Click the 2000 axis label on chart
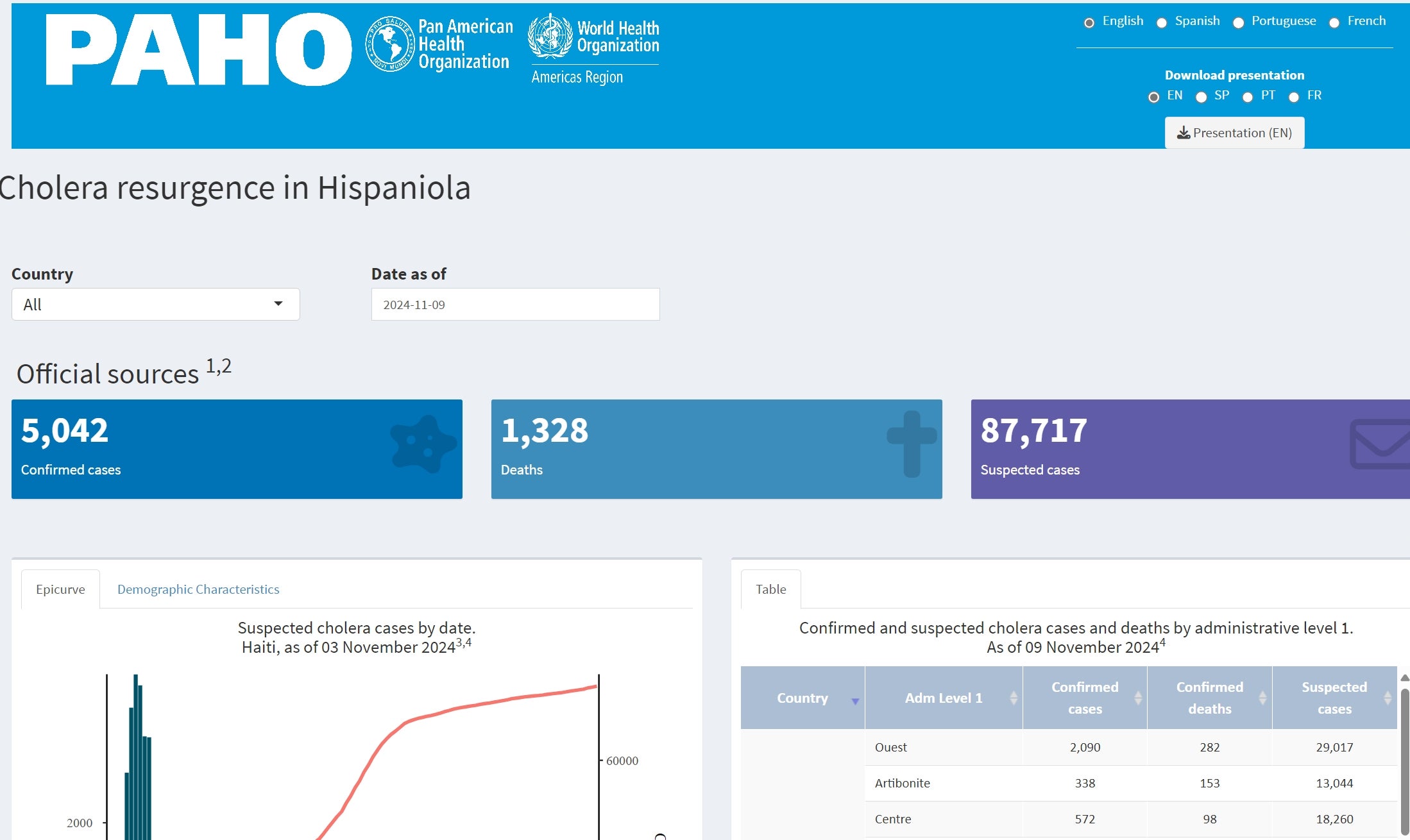 click(x=80, y=823)
